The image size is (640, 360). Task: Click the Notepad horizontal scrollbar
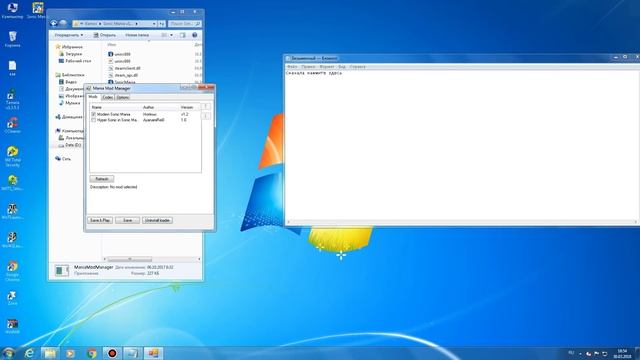click(x=462, y=222)
